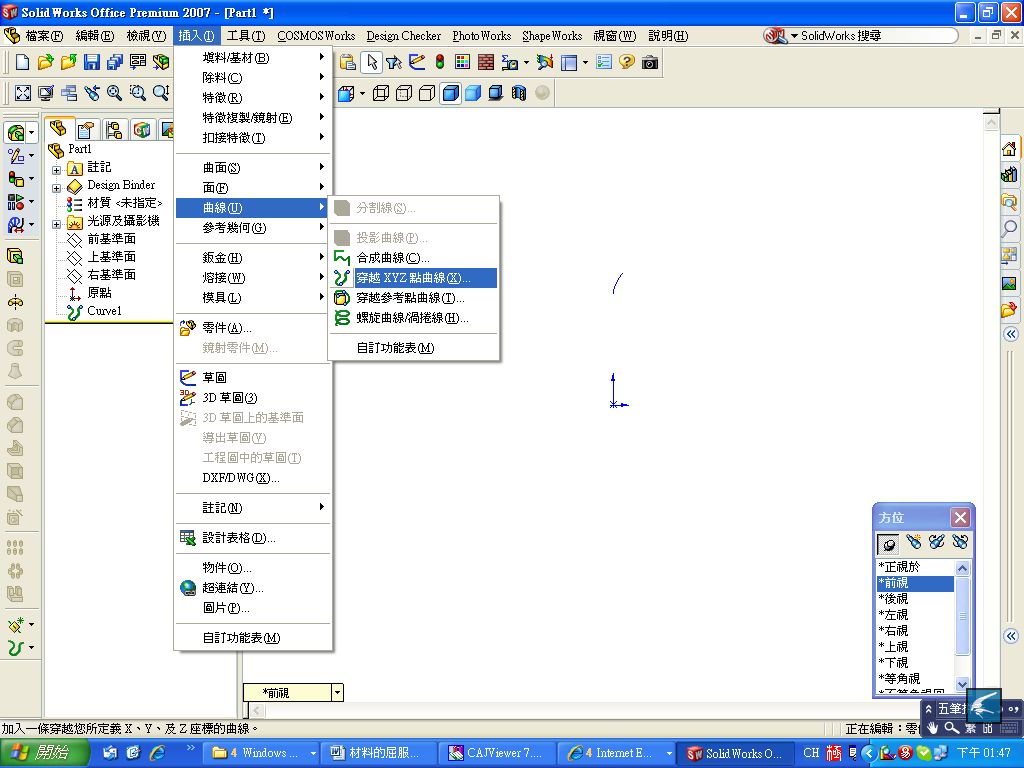
Task: Click the Edit Texture brick icon
Action: [486, 62]
